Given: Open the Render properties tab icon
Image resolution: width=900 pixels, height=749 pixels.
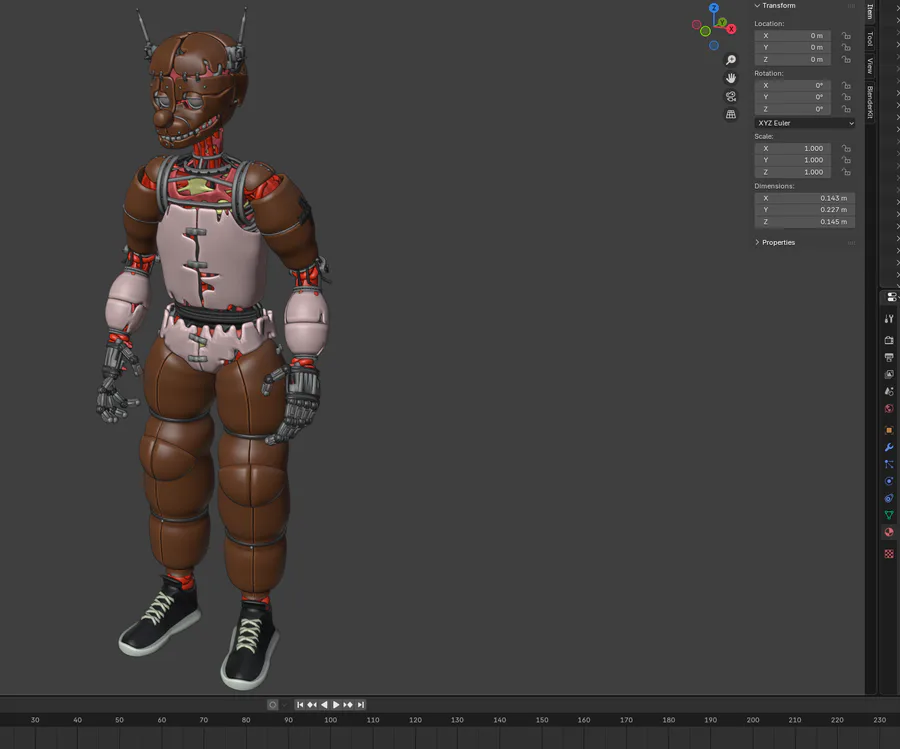Looking at the screenshot, I should [x=889, y=340].
